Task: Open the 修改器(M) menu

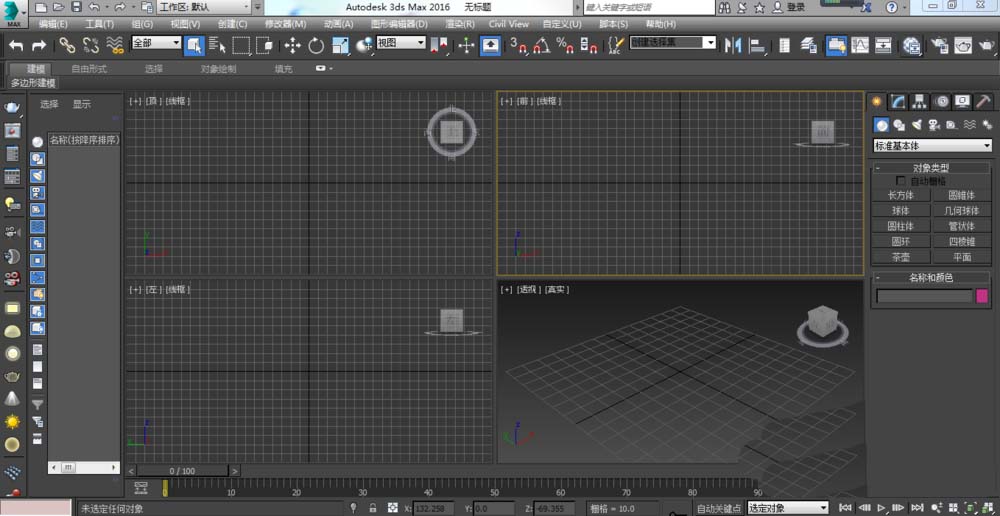Action: pos(285,24)
